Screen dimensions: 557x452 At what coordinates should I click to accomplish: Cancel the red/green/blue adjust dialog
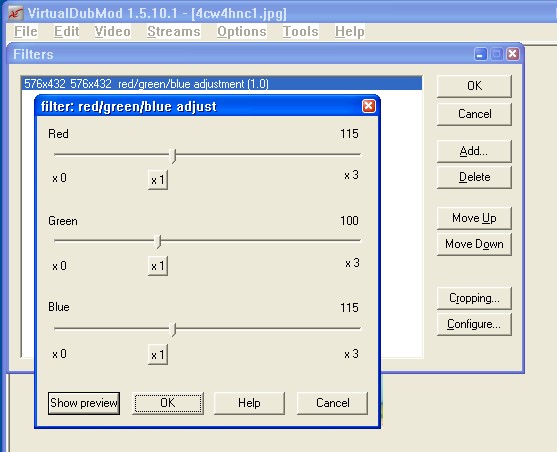(x=332, y=403)
